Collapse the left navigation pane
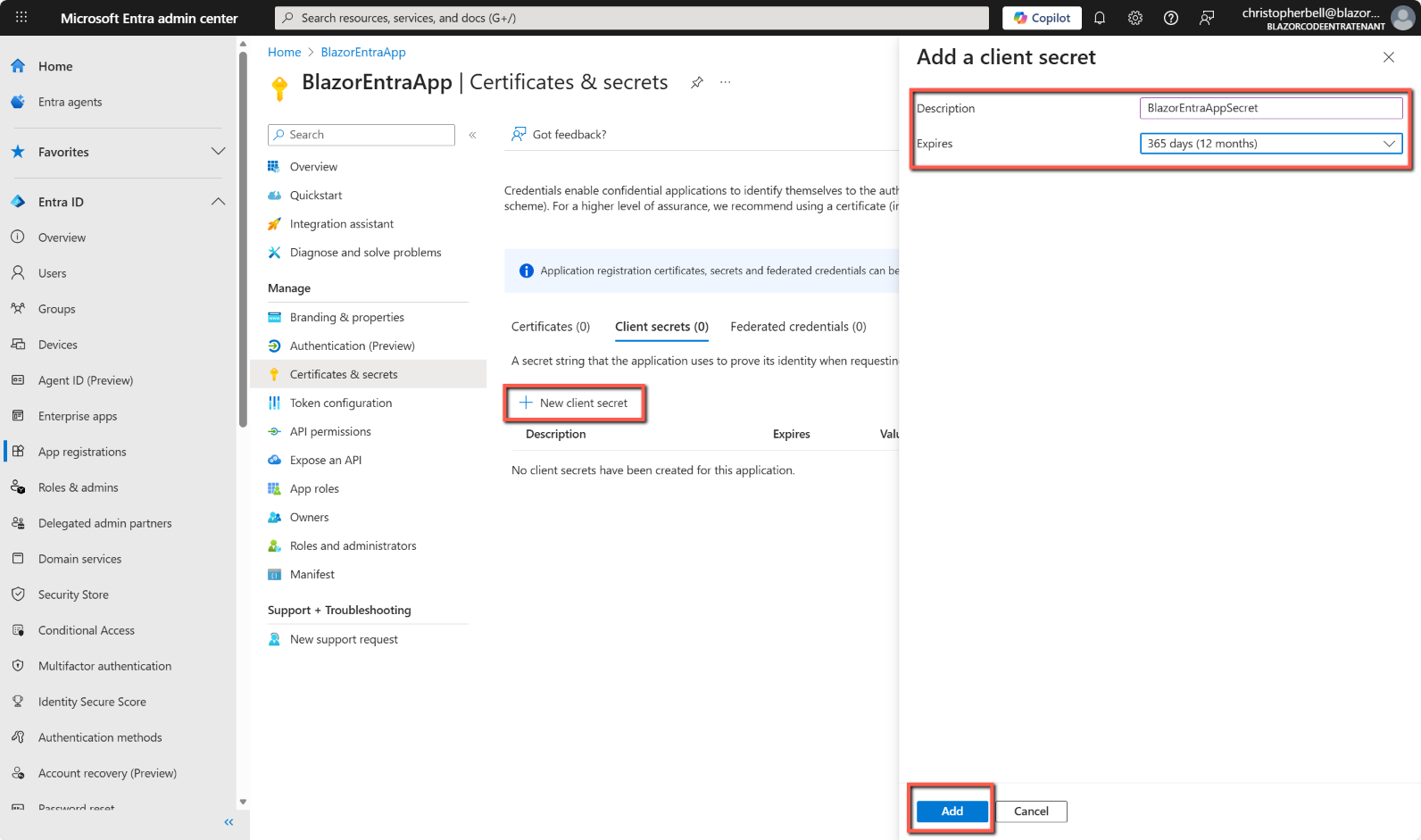1421x840 pixels. tap(229, 822)
